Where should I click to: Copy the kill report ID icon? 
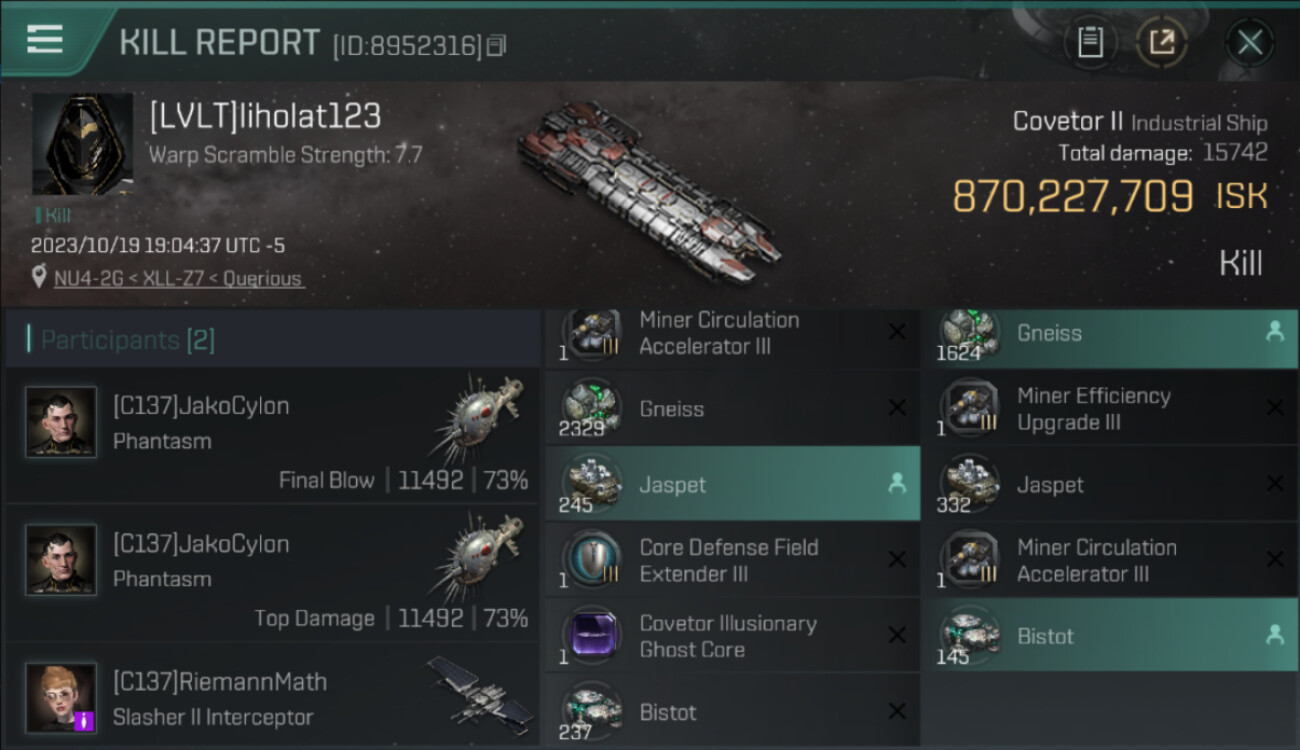(x=497, y=45)
